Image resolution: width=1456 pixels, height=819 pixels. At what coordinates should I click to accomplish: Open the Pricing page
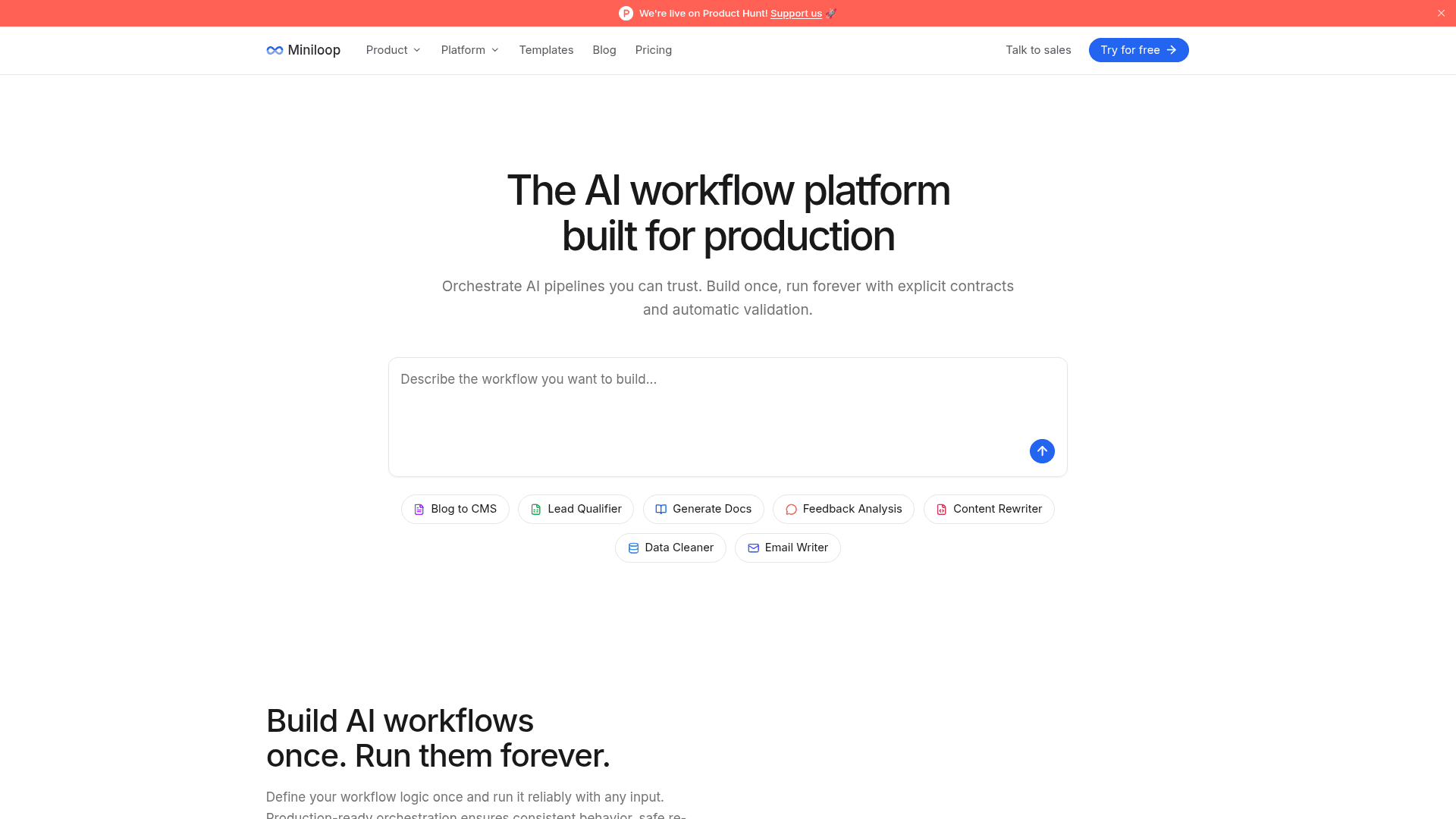pyautogui.click(x=653, y=50)
